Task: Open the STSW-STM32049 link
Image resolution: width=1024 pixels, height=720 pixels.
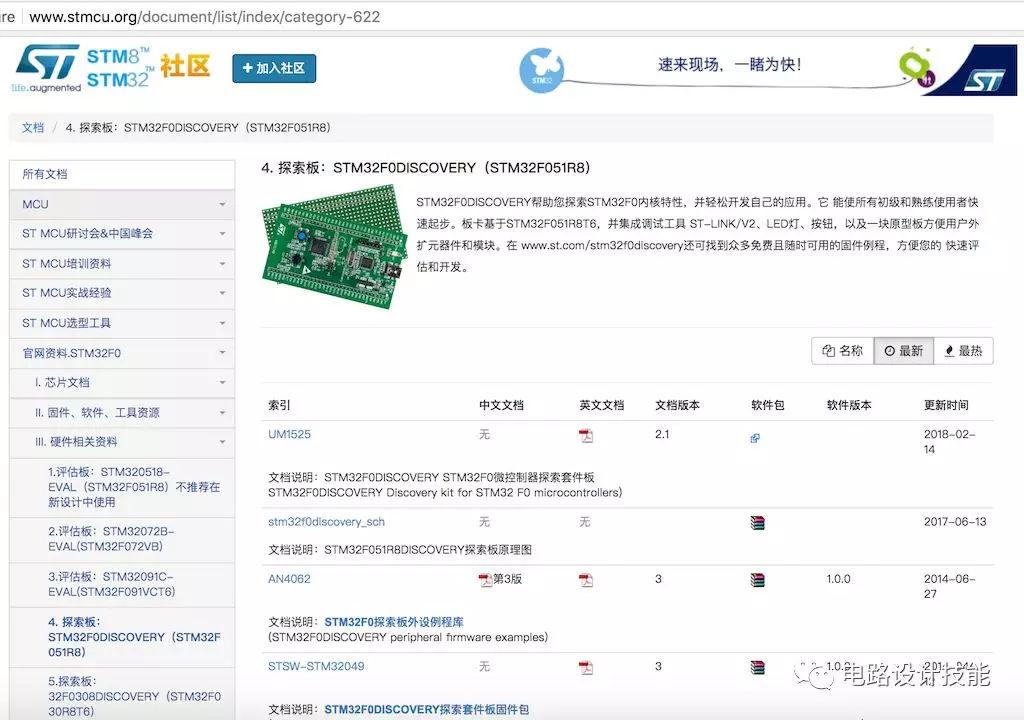Action: coord(316,666)
